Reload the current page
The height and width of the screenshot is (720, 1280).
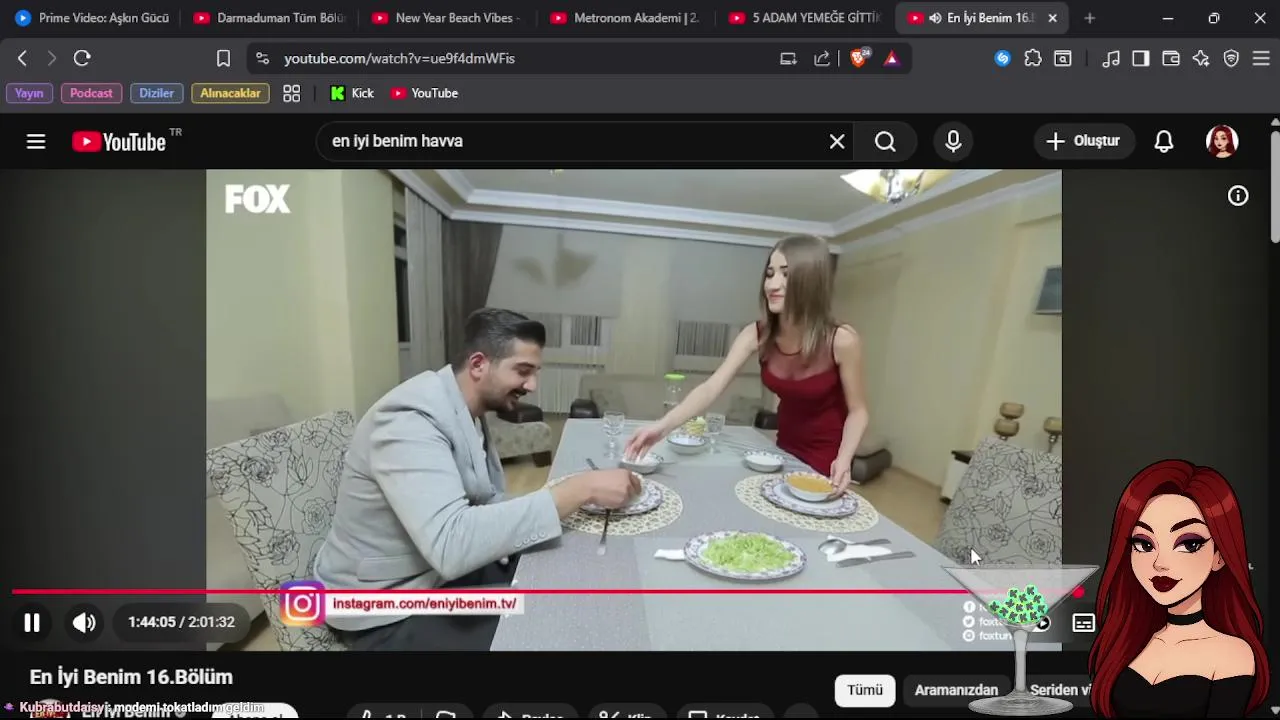click(82, 58)
